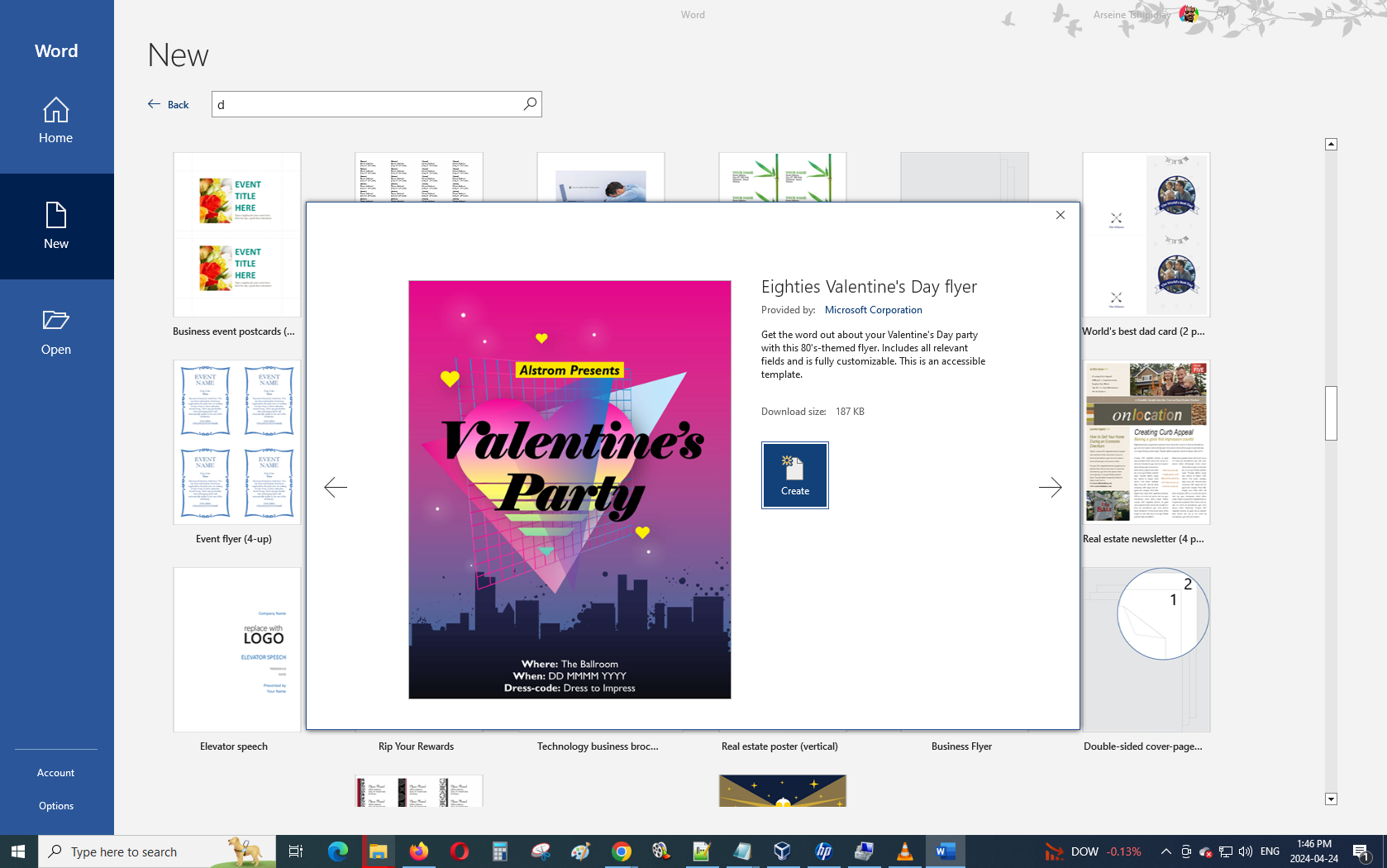Go Back from search results
The height and width of the screenshot is (868, 1387).
pyautogui.click(x=169, y=104)
